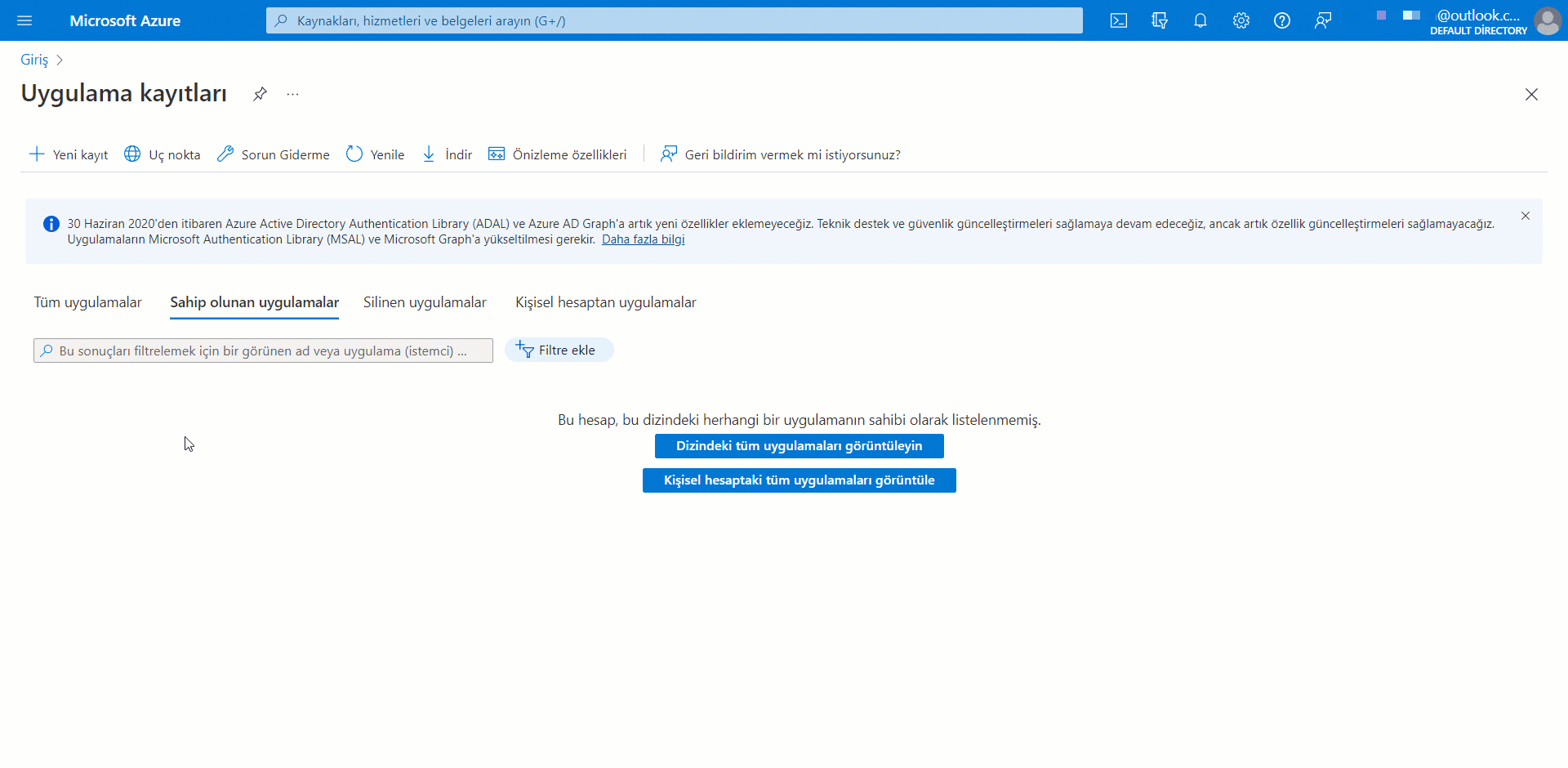Open Directories and subscriptions filter icon
This screenshot has width=1568, height=768.
click(1160, 20)
